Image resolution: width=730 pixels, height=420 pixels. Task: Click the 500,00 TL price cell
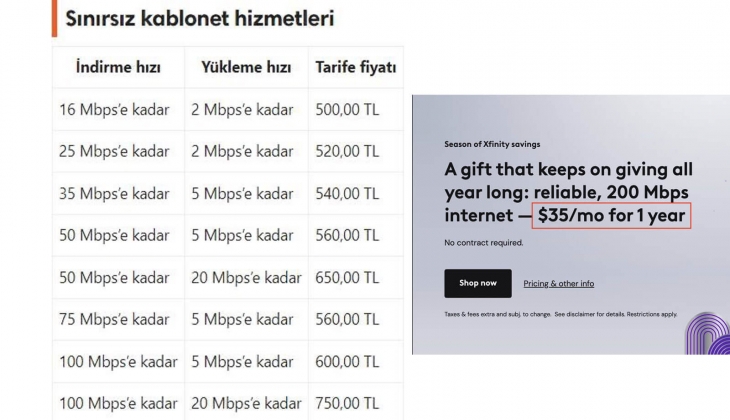click(x=346, y=109)
